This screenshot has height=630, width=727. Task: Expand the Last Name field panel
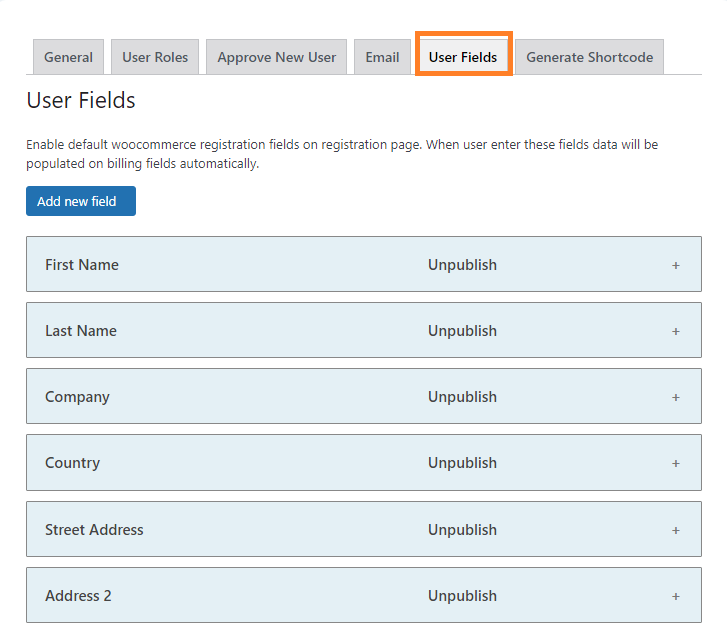click(364, 330)
